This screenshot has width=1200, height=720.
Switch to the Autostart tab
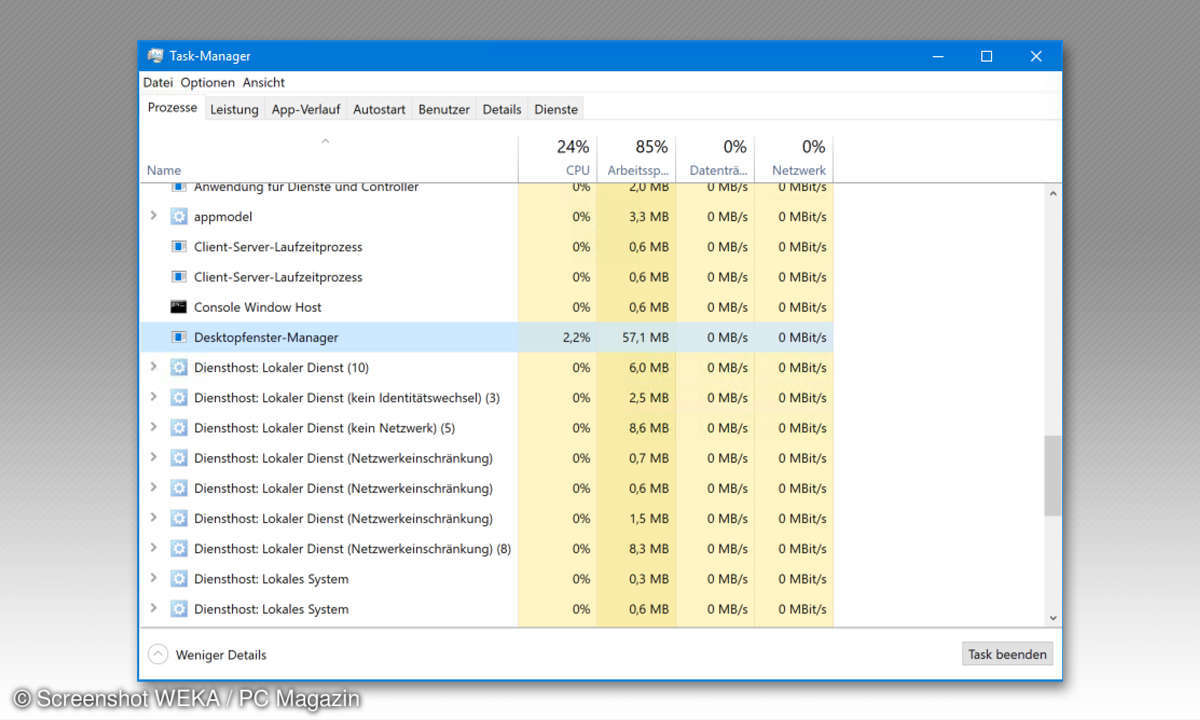379,109
